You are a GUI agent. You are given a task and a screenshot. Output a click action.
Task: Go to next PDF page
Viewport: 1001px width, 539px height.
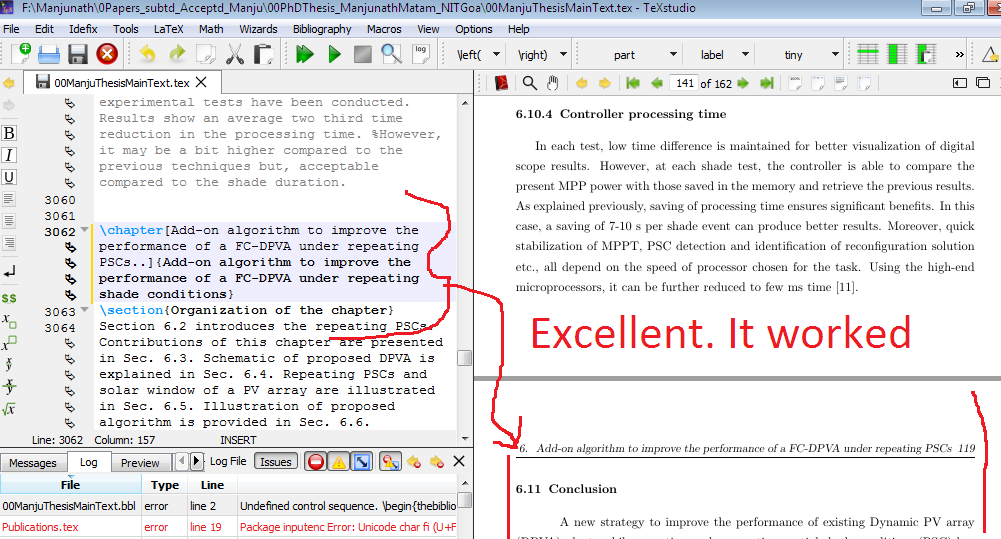coord(742,83)
